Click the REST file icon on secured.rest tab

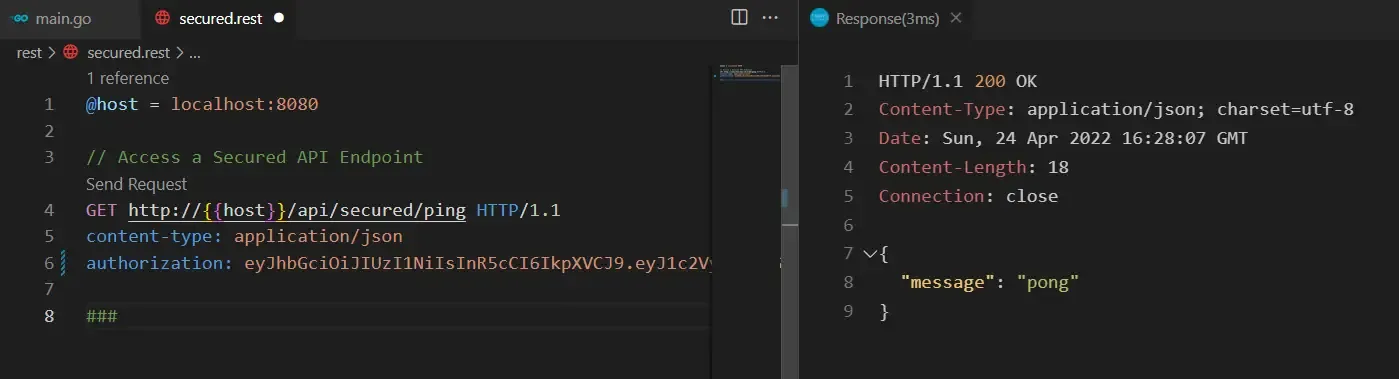162,18
